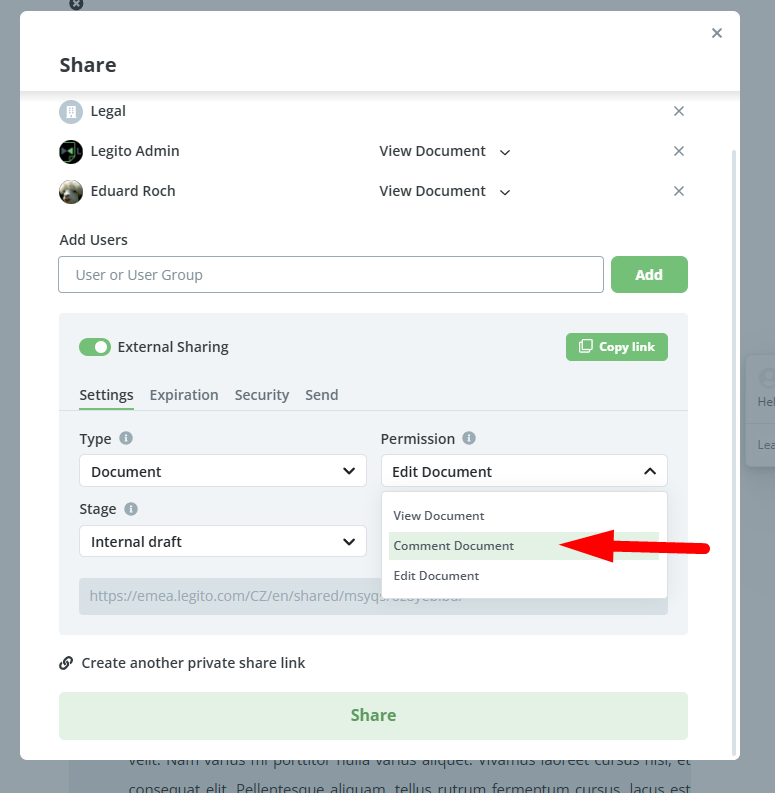Screen dimensions: 775x793
Task: Click the info icon next to Permission
Action: click(x=469, y=438)
